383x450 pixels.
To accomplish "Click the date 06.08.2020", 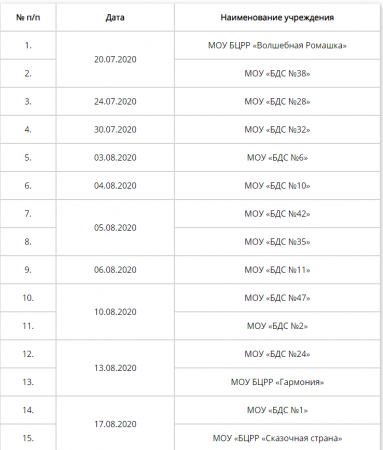I will coord(115,270).
